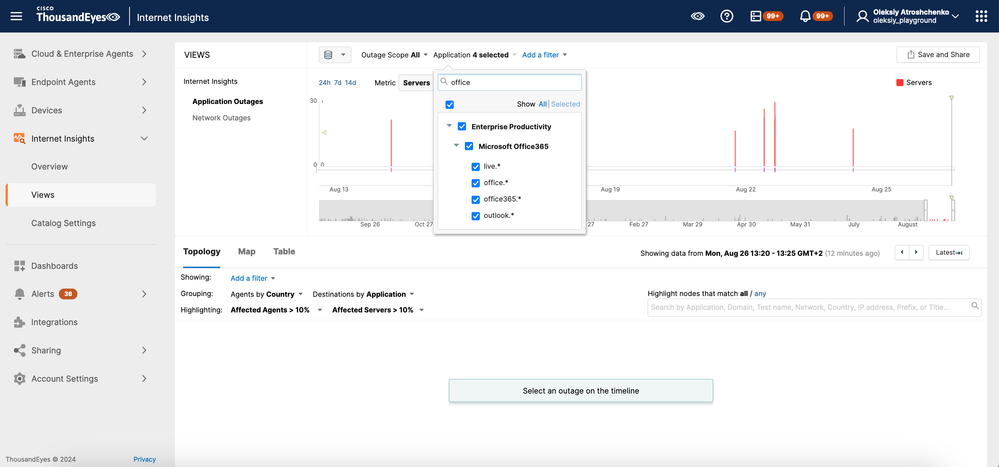Open the user account dropdown
This screenshot has width=999, height=467.
point(907,17)
